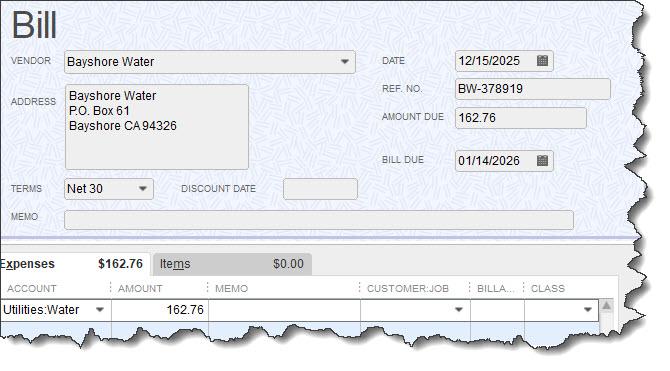Click the Amount Due field 162.76

(520, 118)
